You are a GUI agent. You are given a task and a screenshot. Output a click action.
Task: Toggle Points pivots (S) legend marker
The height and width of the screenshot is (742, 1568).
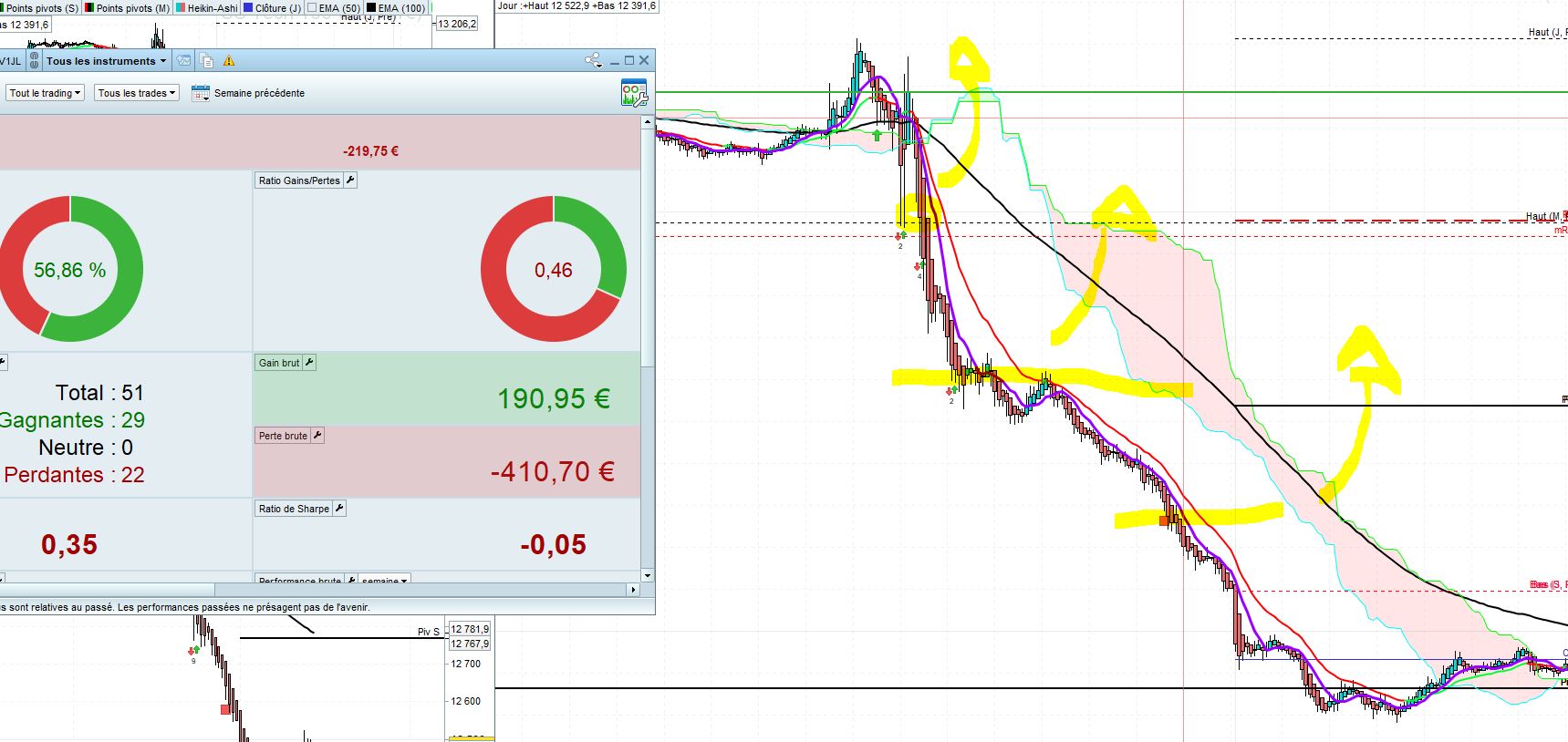point(3,8)
